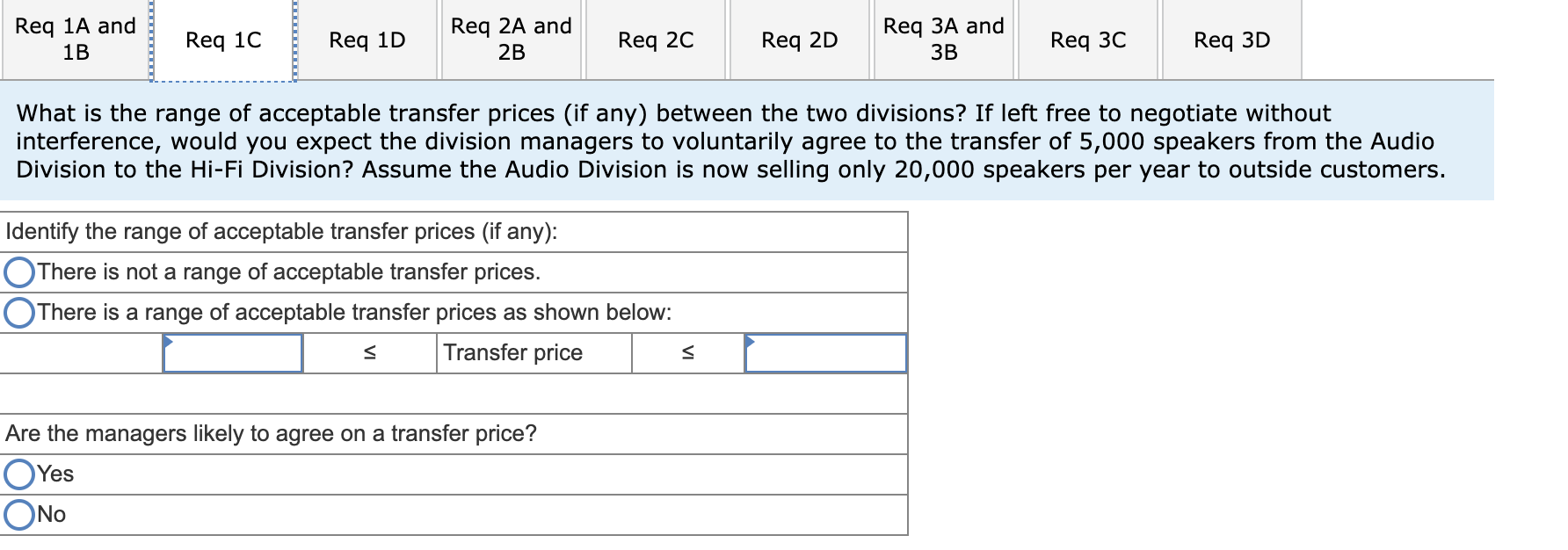Screen dimensions: 1568x550
Task: Select 'There is a range of acceptable transfer prices'
Action: (18, 311)
